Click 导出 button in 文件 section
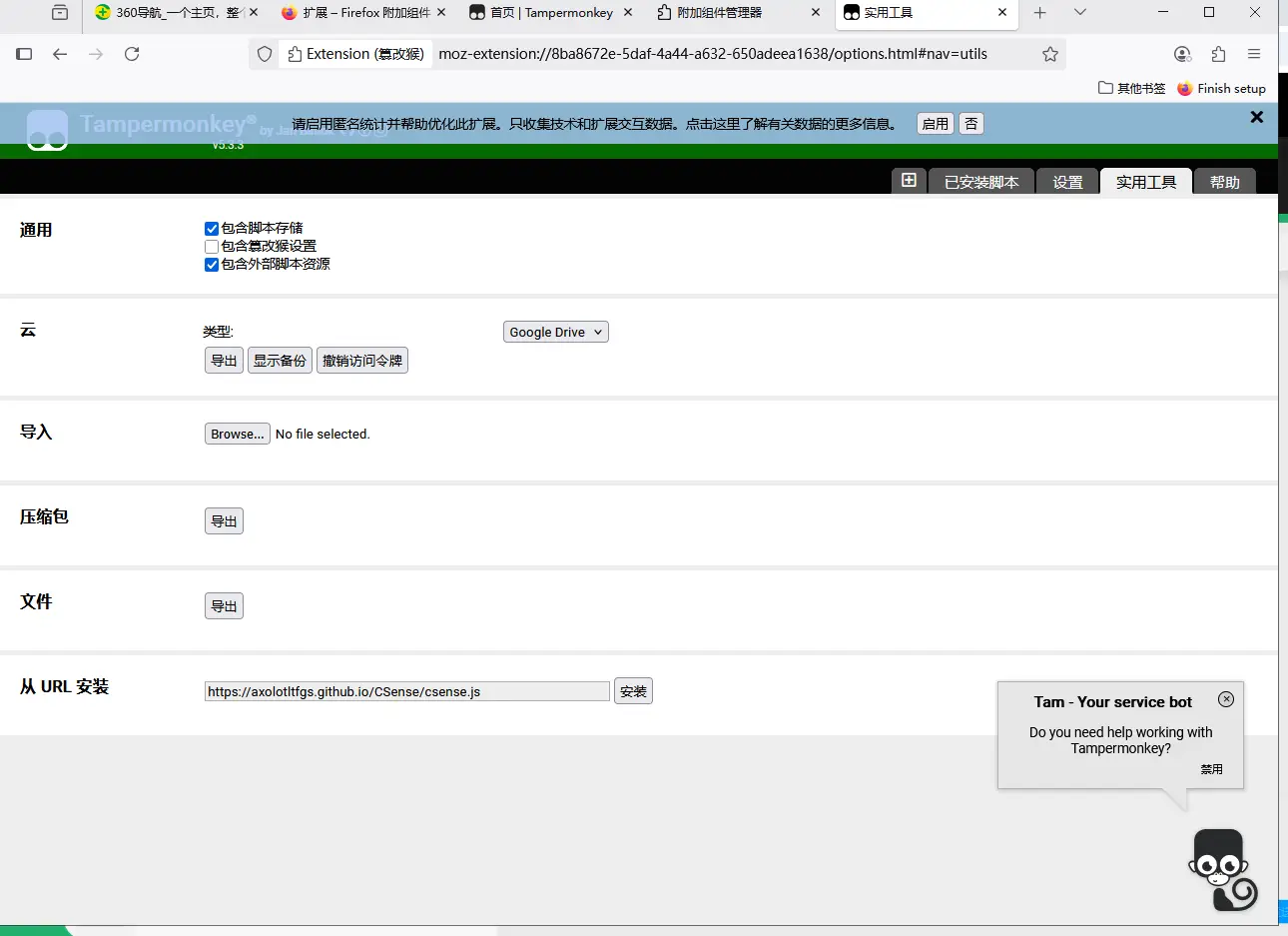Image resolution: width=1288 pixels, height=936 pixels. click(224, 606)
